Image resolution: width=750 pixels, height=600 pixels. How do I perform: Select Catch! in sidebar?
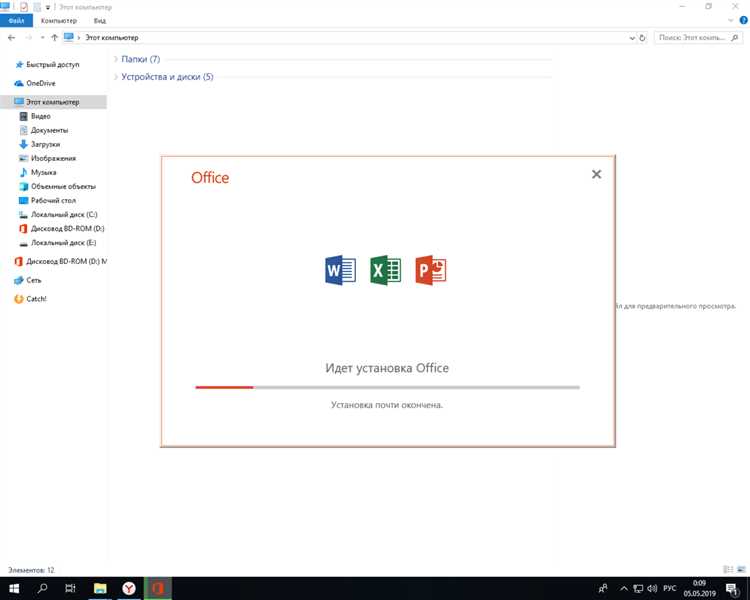[36, 299]
